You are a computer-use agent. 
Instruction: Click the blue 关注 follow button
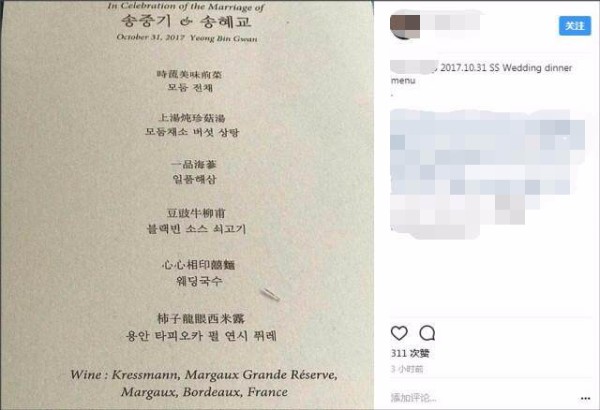point(575,26)
